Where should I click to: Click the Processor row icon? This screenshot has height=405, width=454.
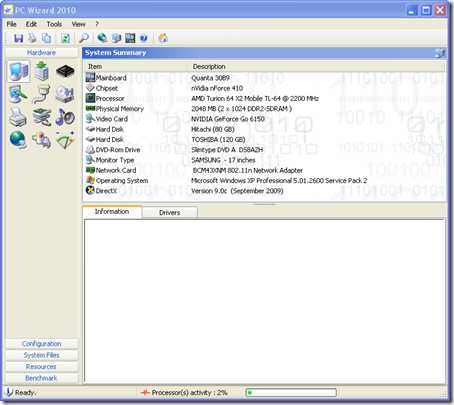[x=90, y=98]
